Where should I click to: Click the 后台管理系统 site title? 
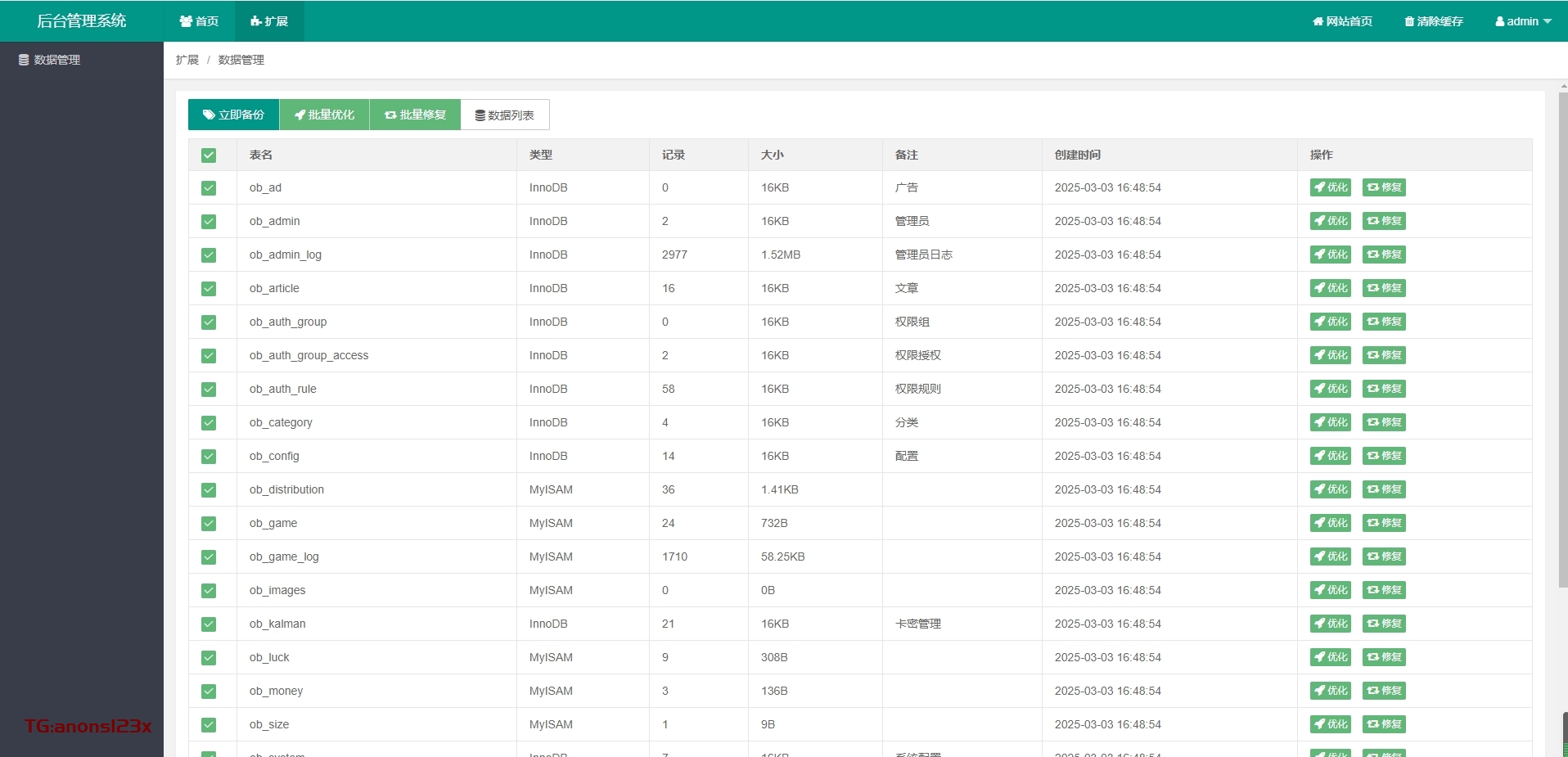tap(81, 21)
